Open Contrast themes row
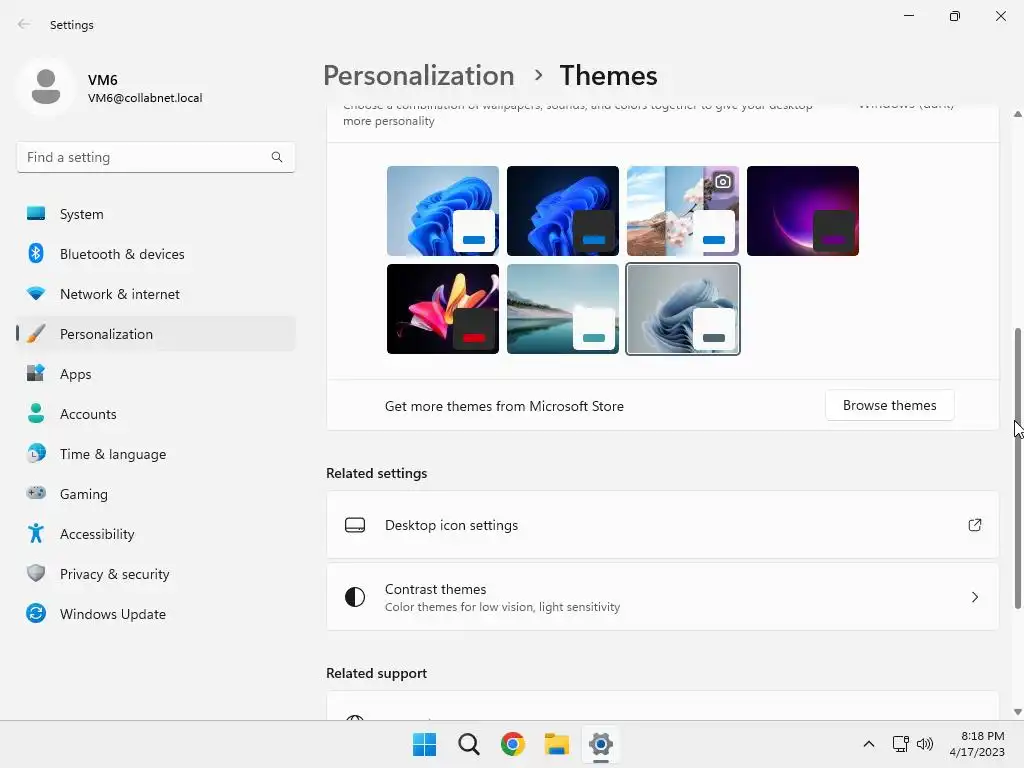 [x=663, y=597]
